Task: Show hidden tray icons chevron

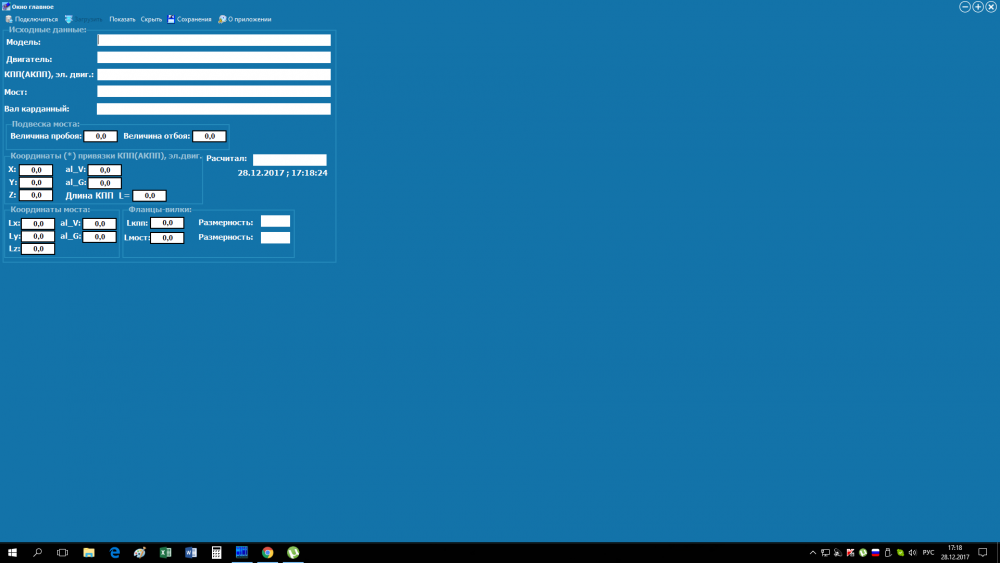Action: click(x=812, y=553)
